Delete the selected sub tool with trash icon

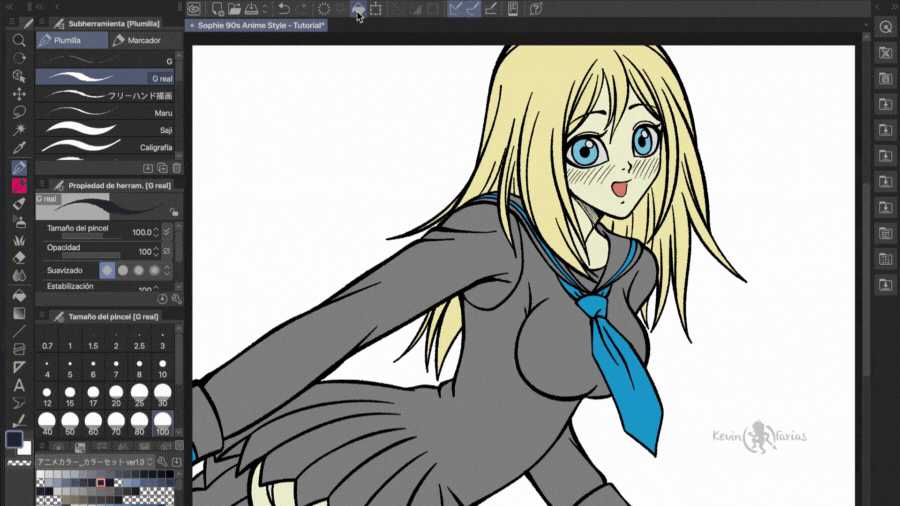point(177,168)
